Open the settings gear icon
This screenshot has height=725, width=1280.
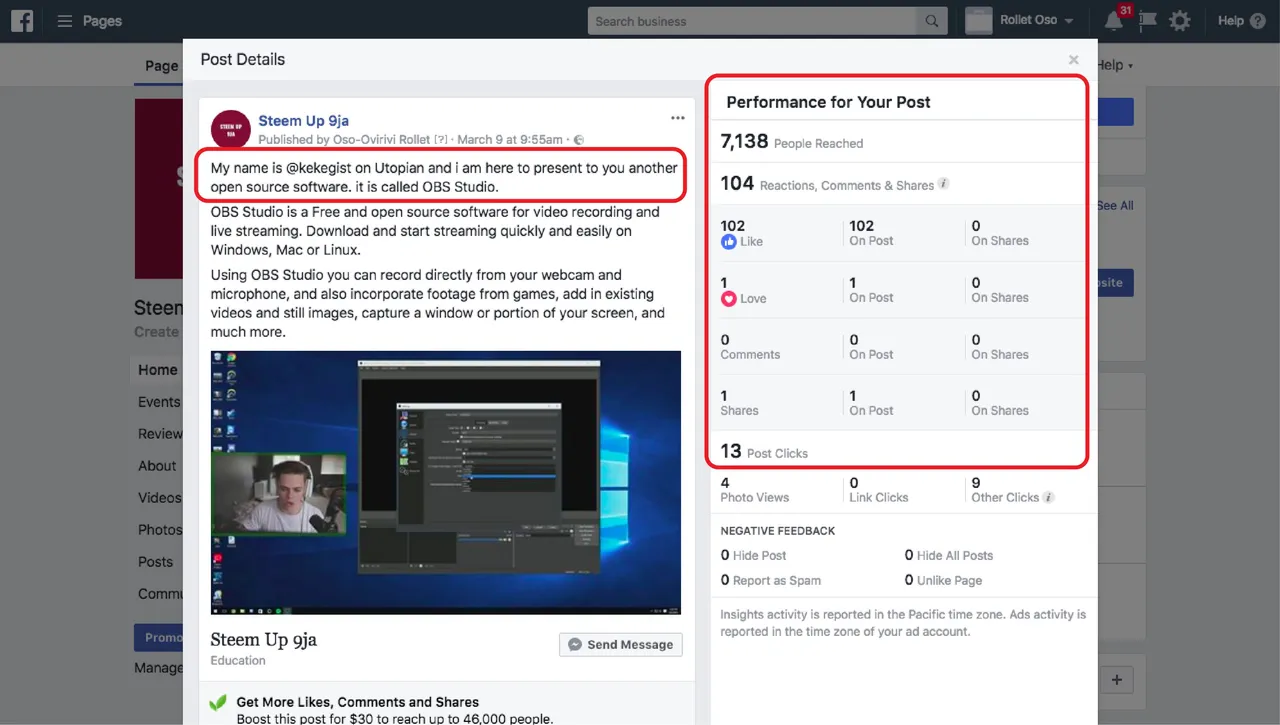[1180, 21]
